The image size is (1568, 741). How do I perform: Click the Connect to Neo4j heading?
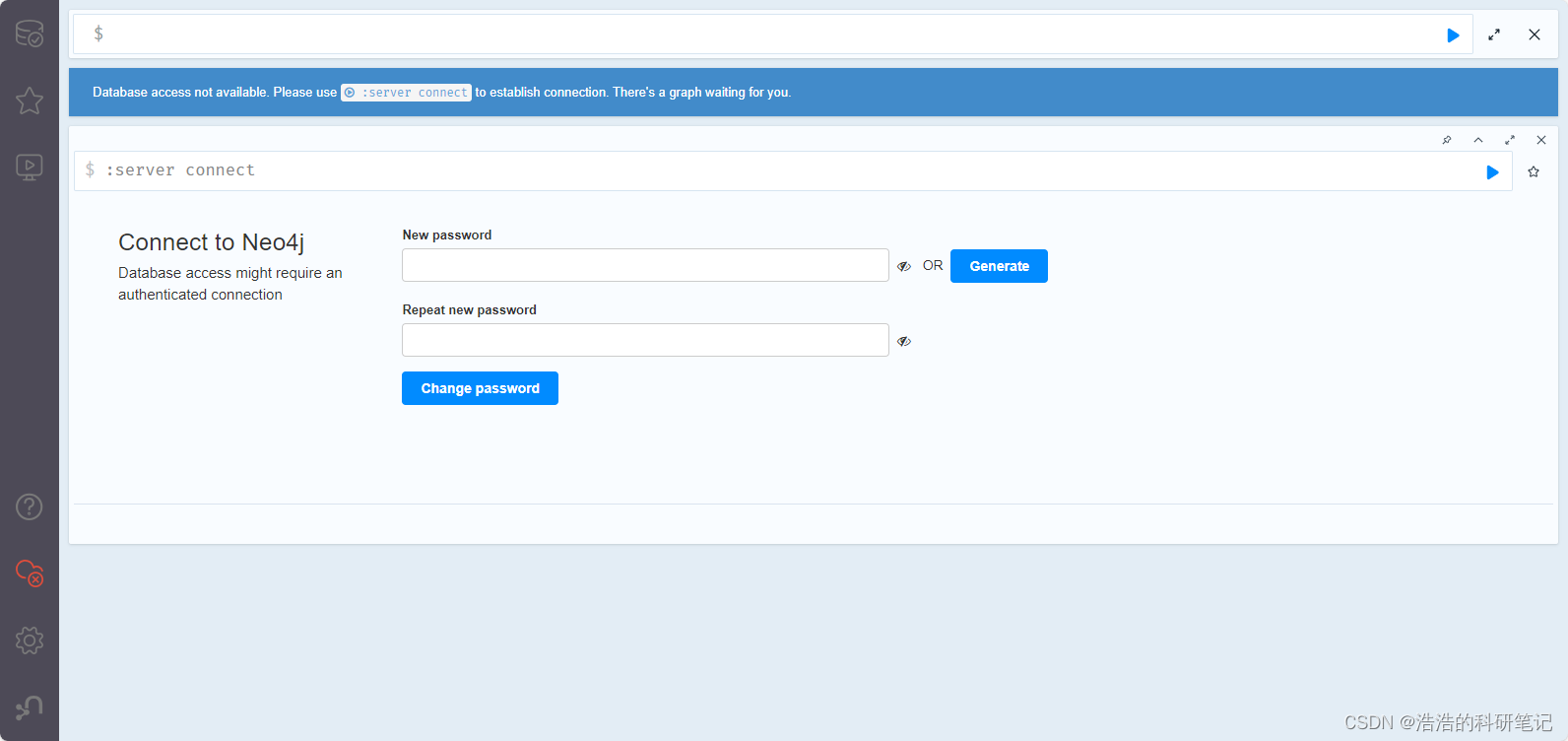[x=211, y=242]
